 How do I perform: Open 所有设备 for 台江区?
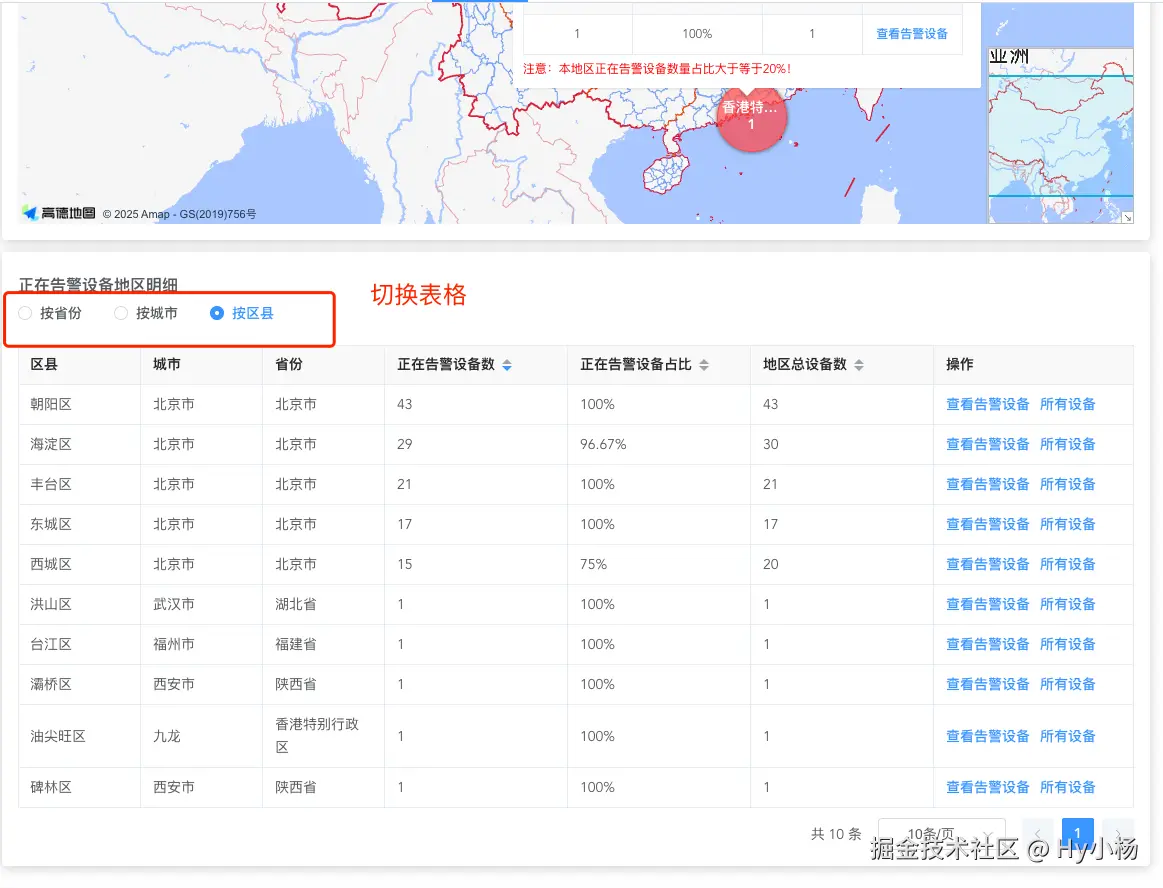(x=1067, y=645)
